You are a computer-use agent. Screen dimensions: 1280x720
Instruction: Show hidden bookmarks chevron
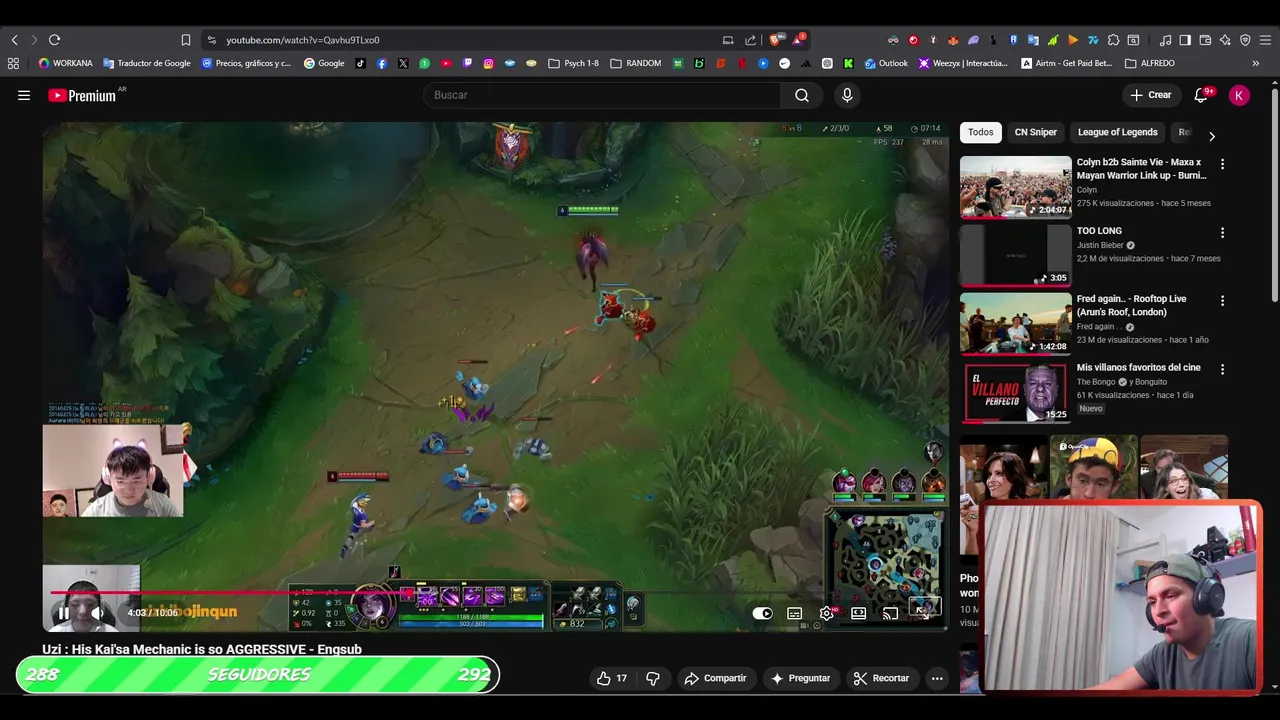1255,63
